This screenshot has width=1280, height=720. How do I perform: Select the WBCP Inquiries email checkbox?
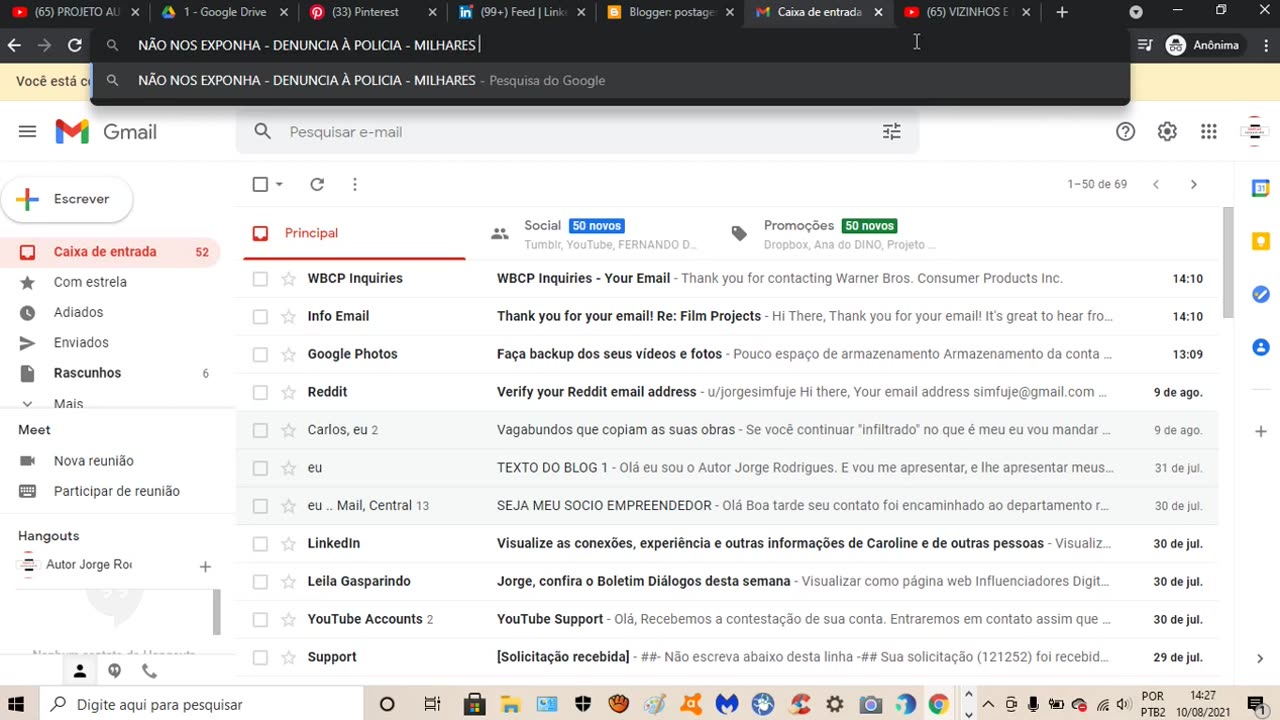(x=260, y=279)
